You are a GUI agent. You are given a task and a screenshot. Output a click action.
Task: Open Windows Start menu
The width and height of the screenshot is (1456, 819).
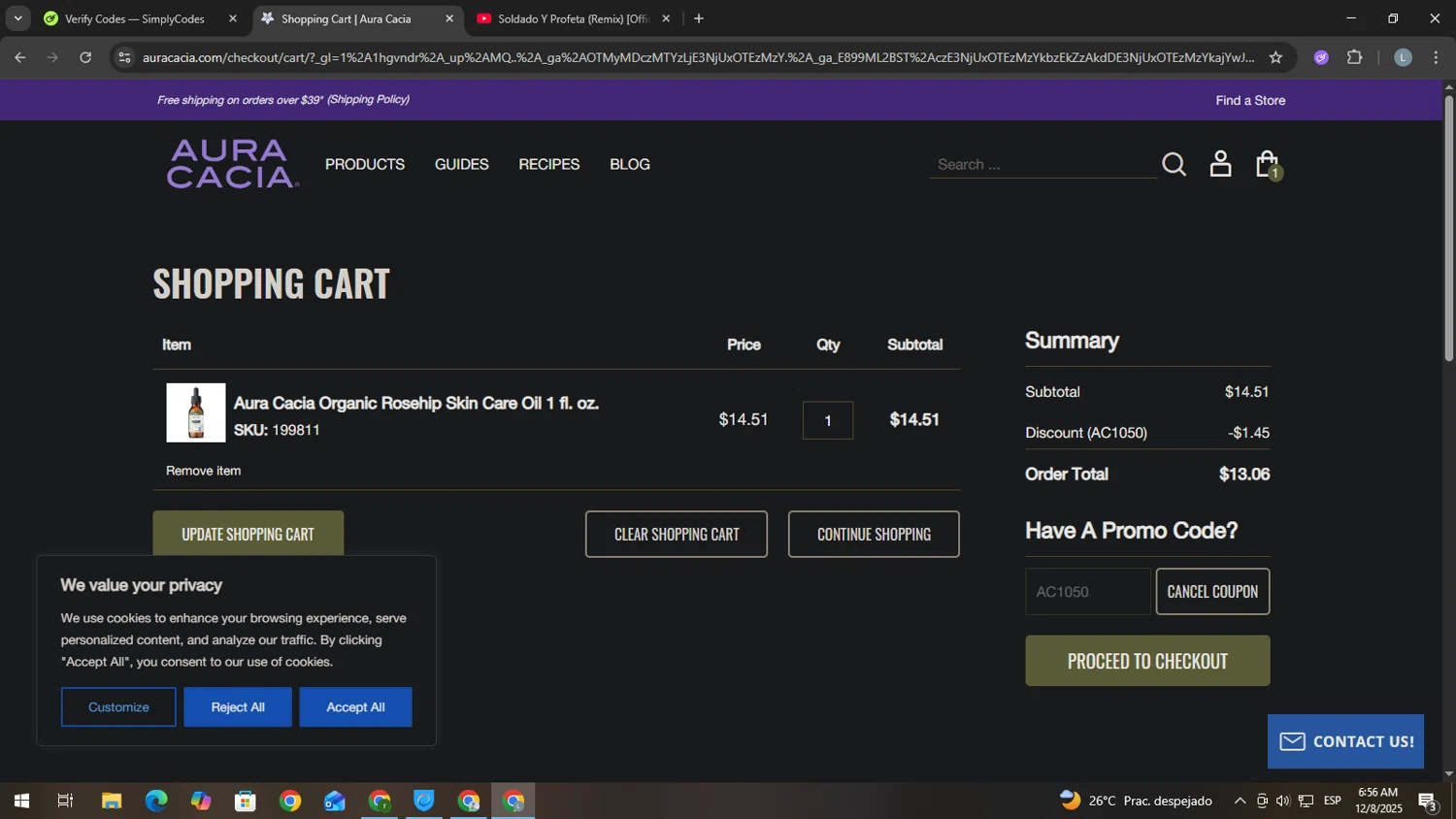[21, 801]
